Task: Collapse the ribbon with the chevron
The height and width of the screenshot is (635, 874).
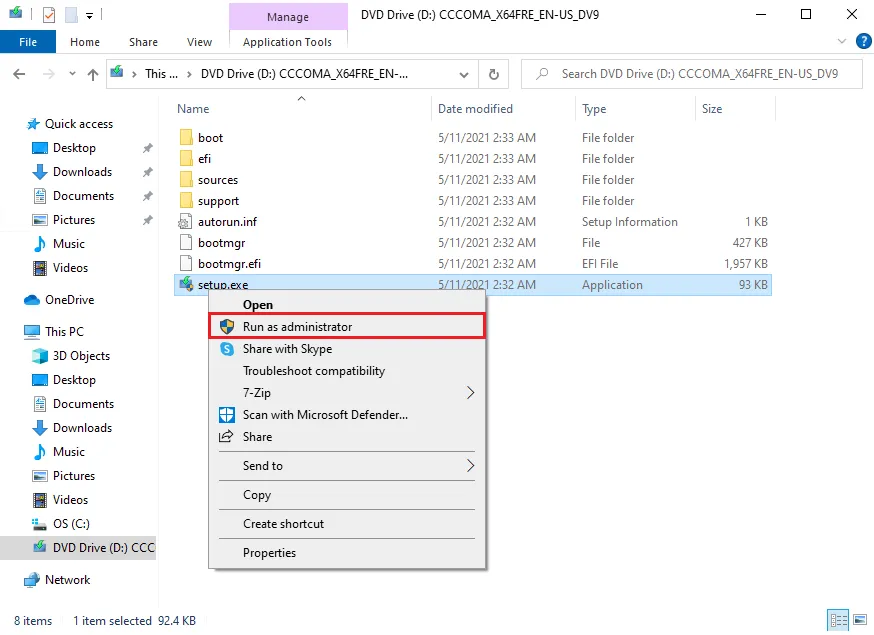Action: click(842, 41)
